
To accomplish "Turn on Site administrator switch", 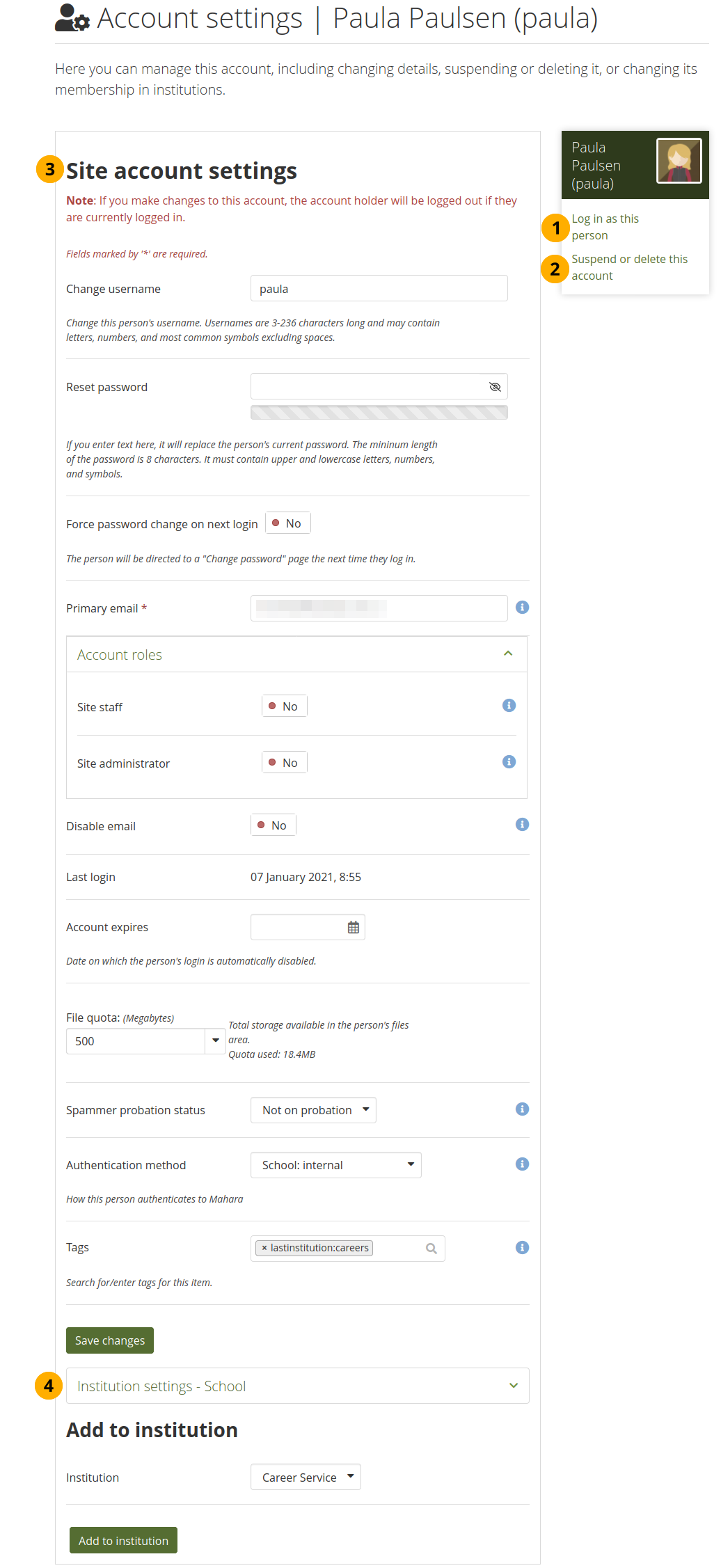I will click(284, 763).
